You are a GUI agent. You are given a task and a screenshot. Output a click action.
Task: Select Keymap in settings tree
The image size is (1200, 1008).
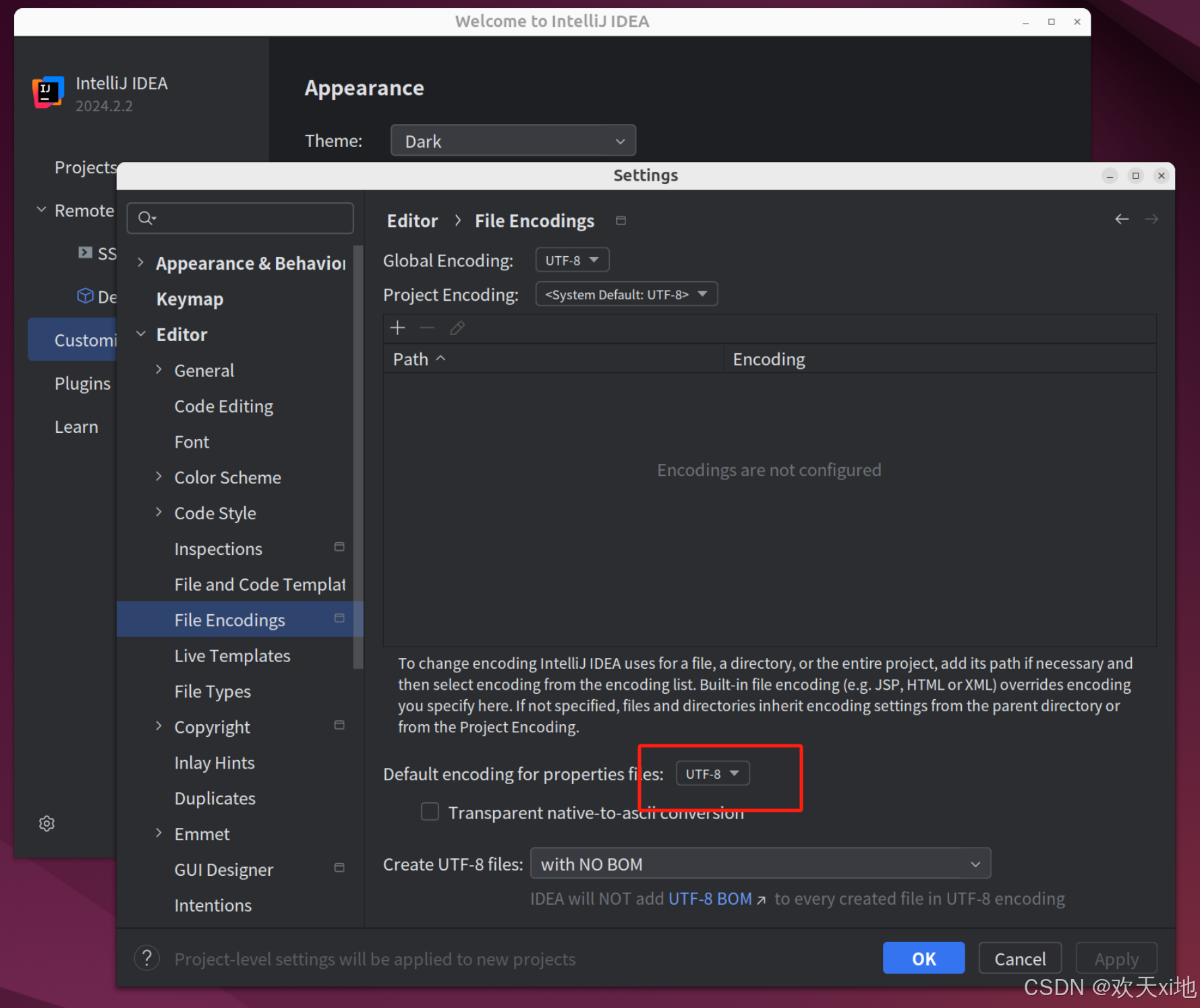[x=190, y=299]
